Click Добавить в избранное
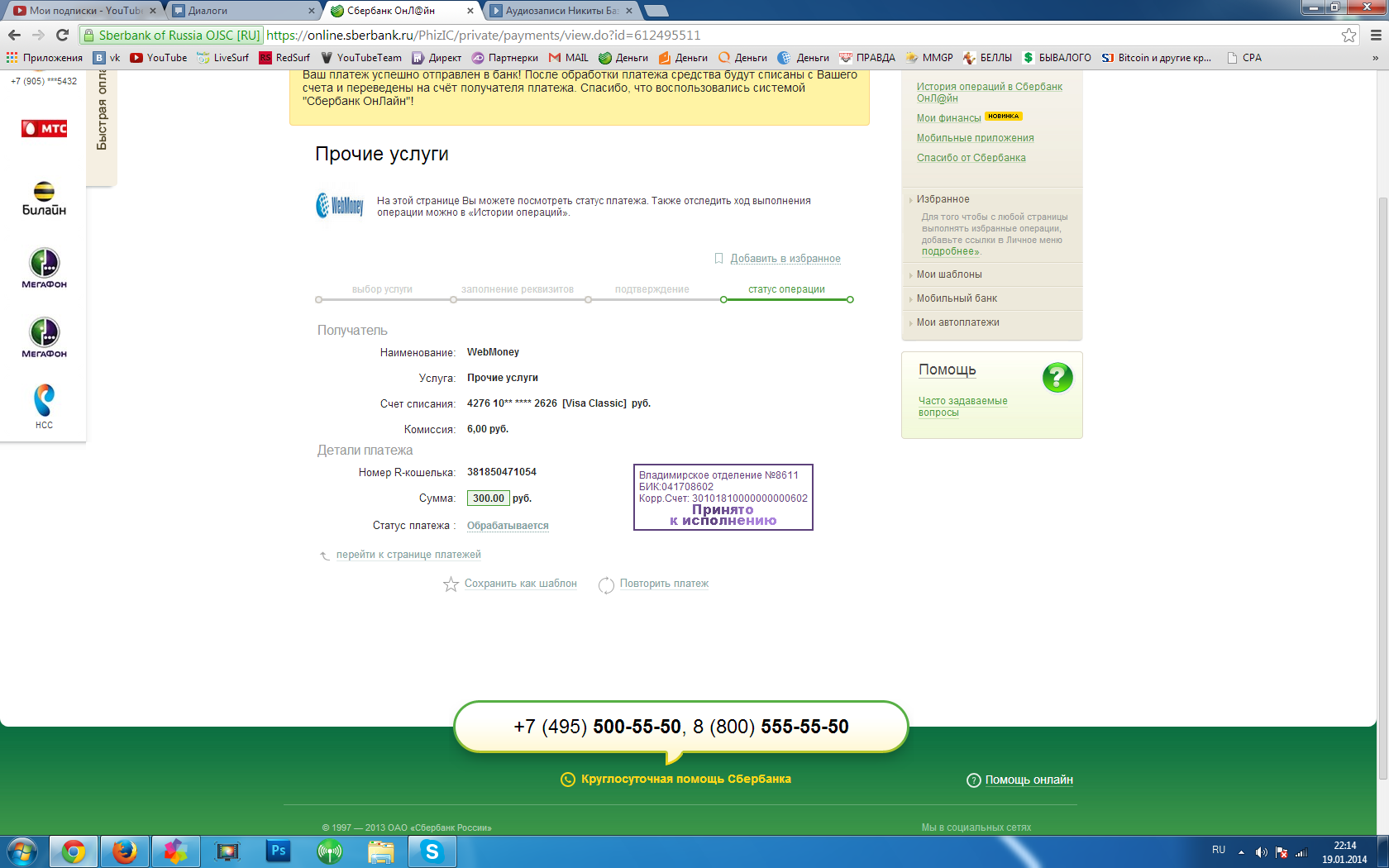This screenshot has height=868, width=1389. (785, 259)
